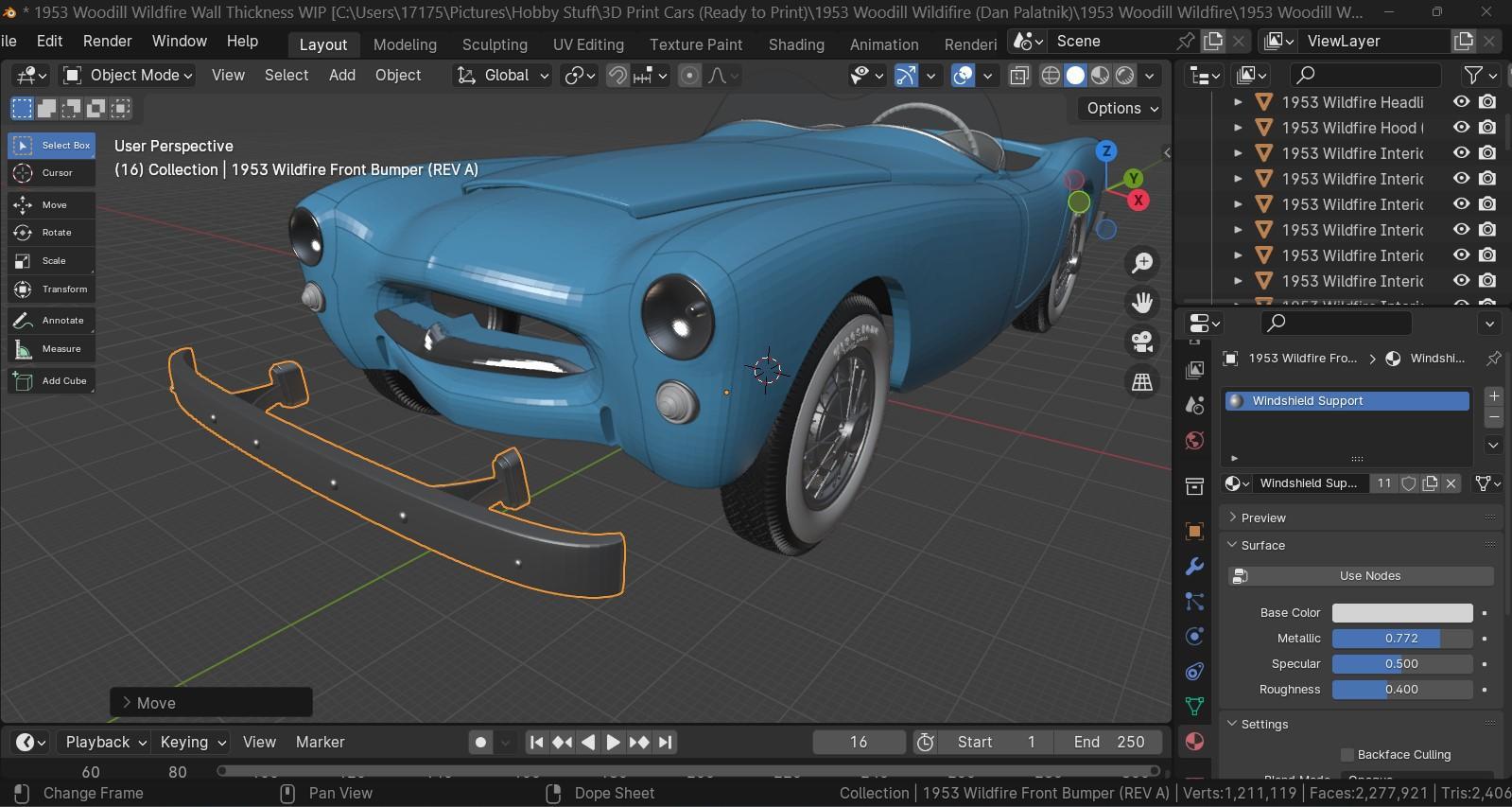
Task: Open the viewport Options dropdown
Action: click(x=1121, y=109)
